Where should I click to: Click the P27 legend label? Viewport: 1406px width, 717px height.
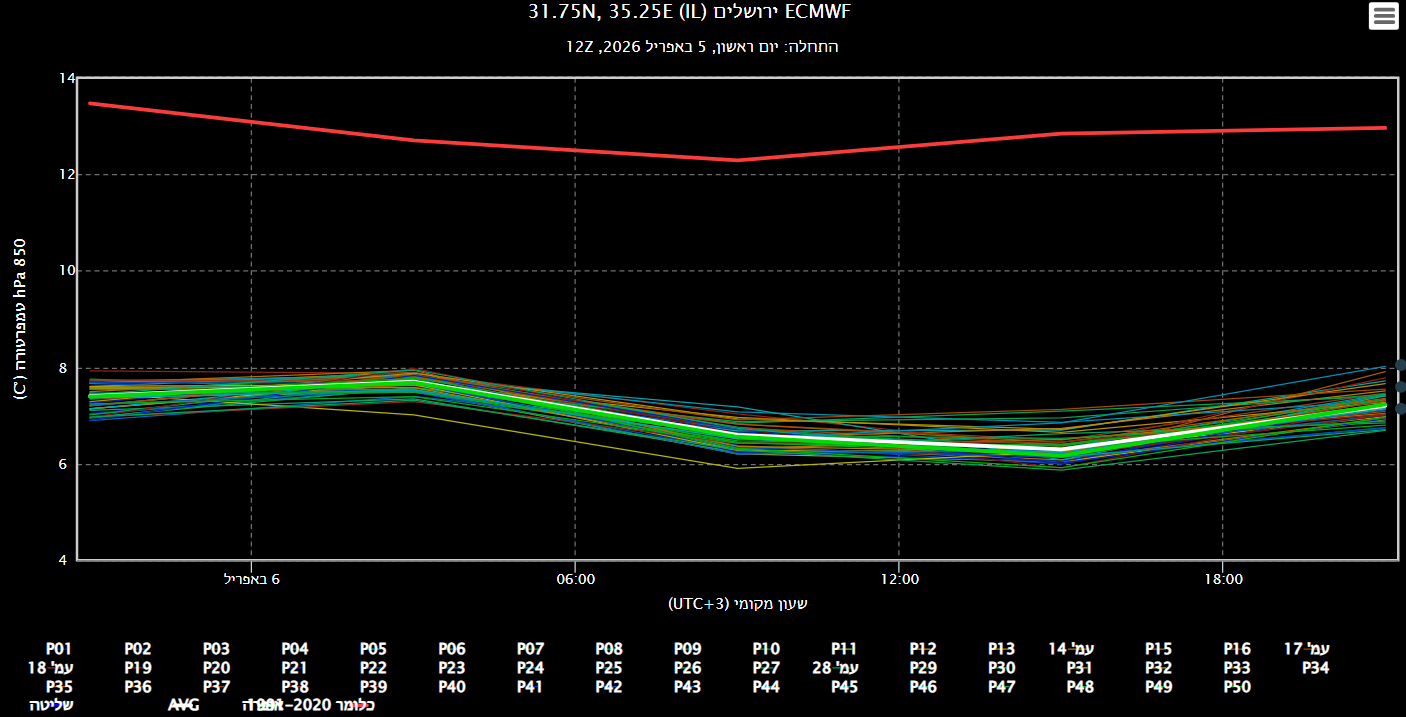point(766,668)
